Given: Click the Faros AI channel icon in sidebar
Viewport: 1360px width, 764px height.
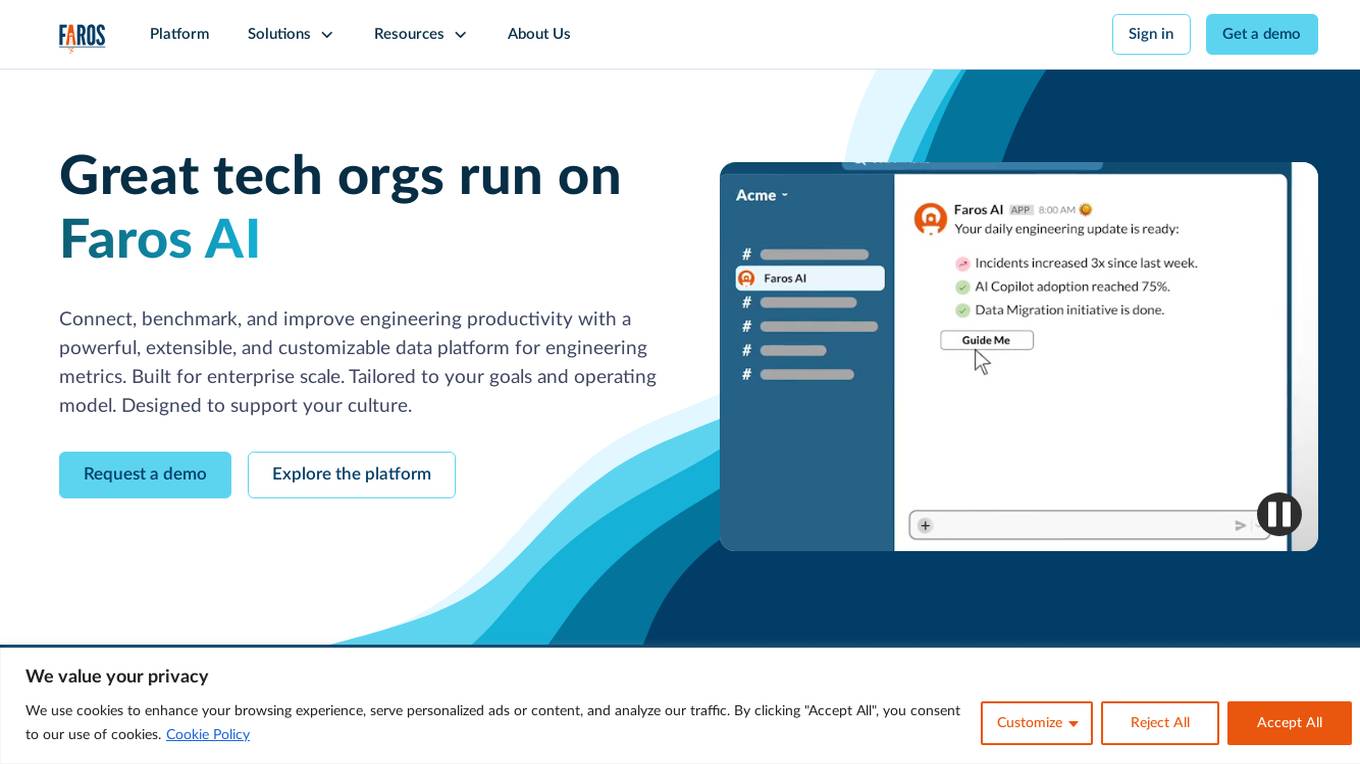Looking at the screenshot, I should tap(746, 278).
